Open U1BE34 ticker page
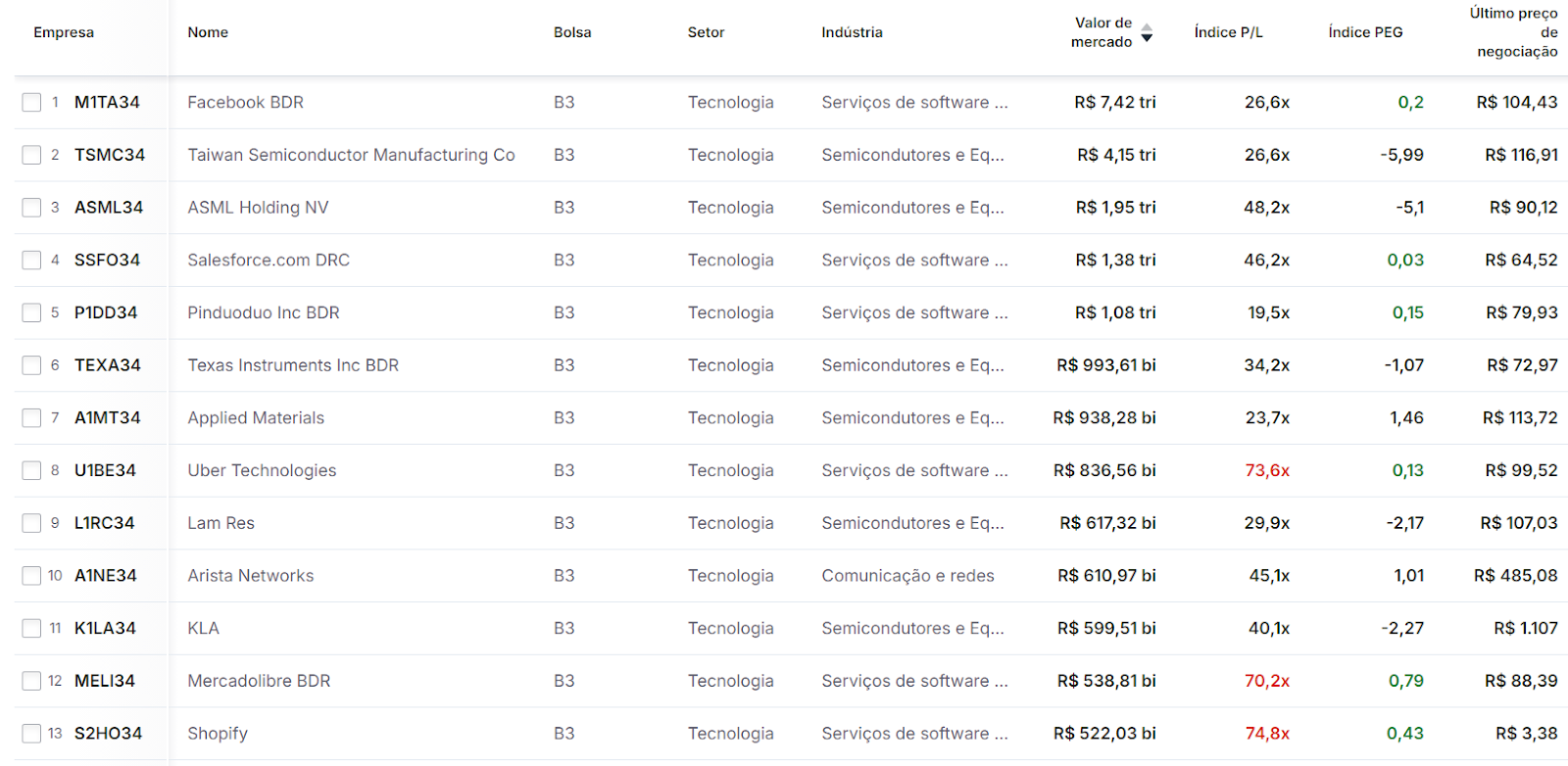 [x=105, y=470]
